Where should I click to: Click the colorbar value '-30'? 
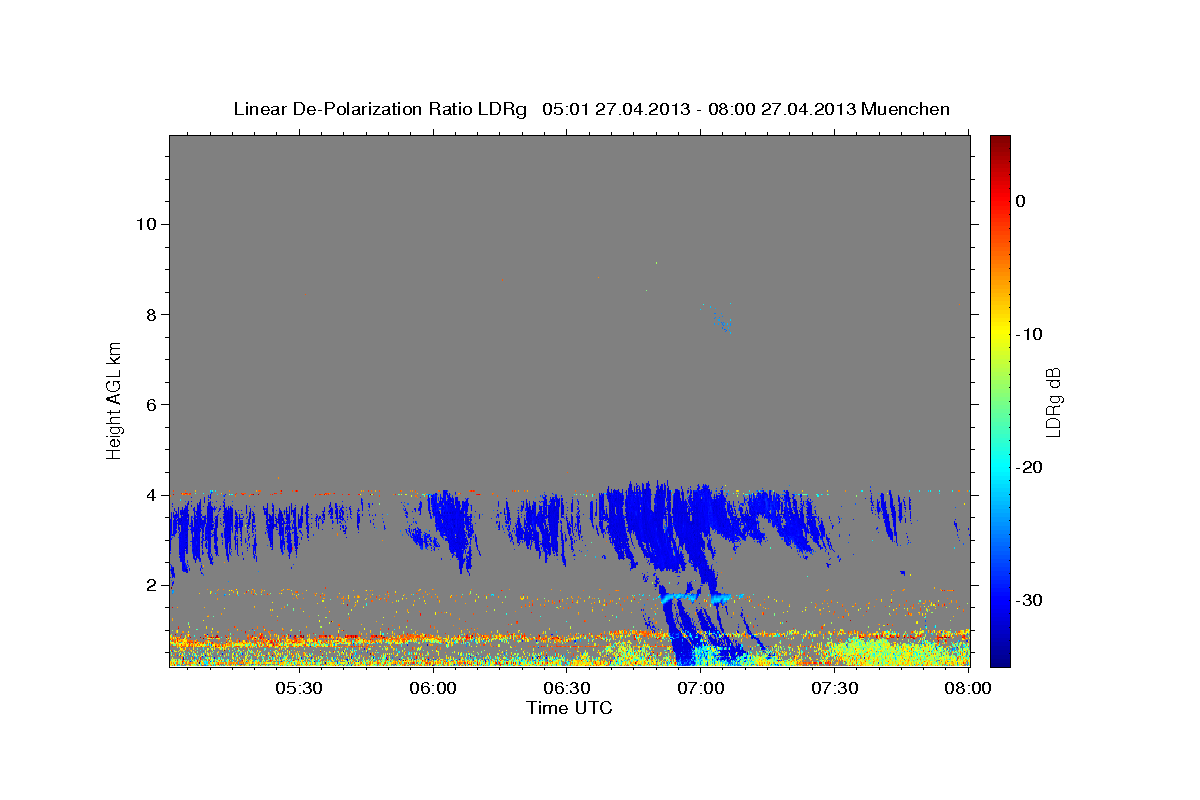[1030, 600]
